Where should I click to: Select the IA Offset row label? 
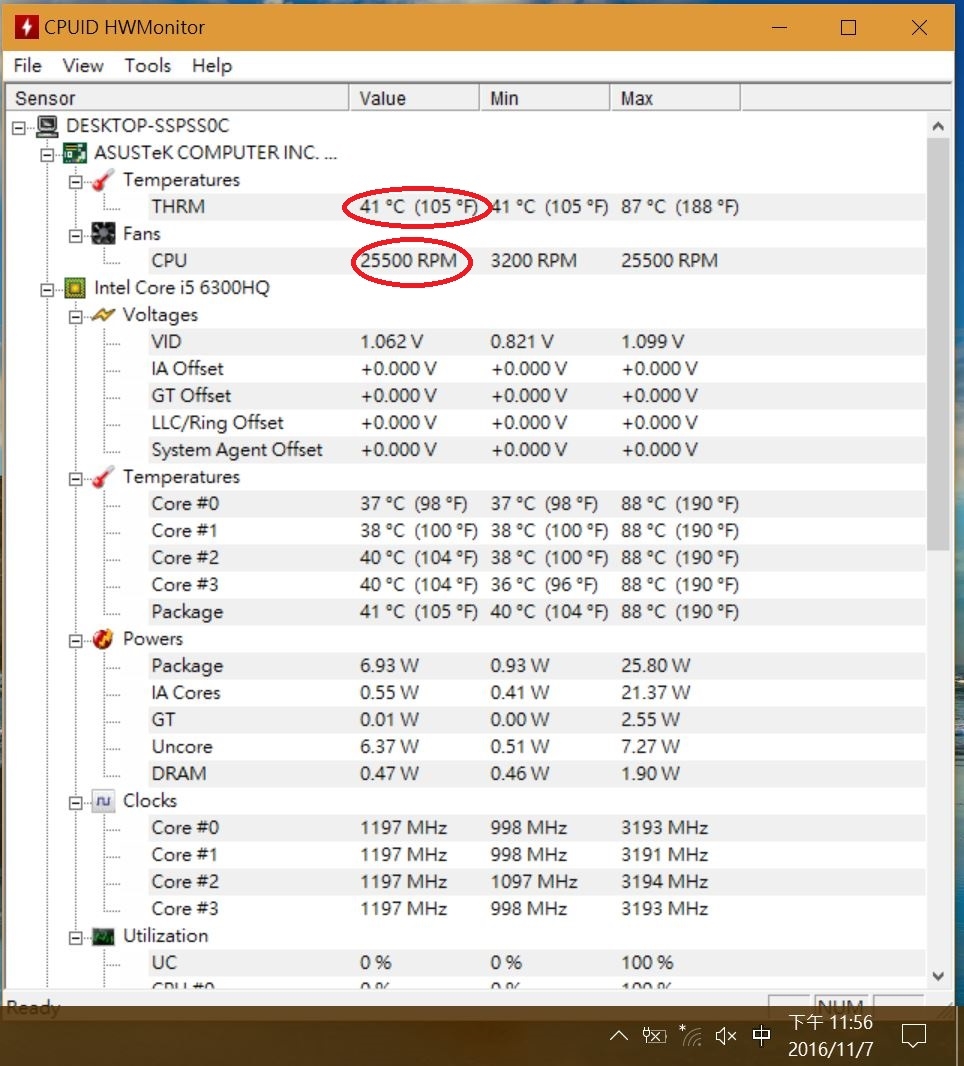click(x=188, y=369)
